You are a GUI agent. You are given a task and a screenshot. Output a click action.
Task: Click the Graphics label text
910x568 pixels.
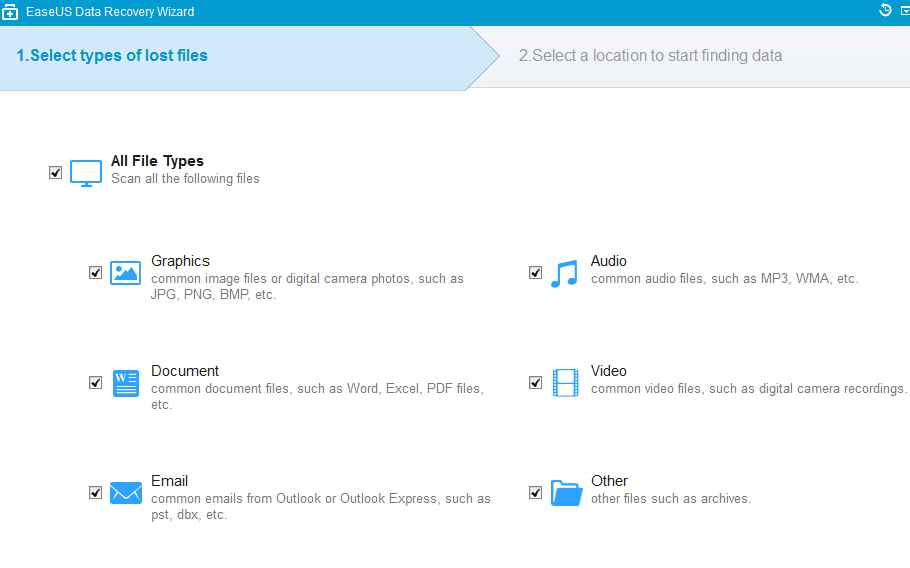tap(180, 261)
